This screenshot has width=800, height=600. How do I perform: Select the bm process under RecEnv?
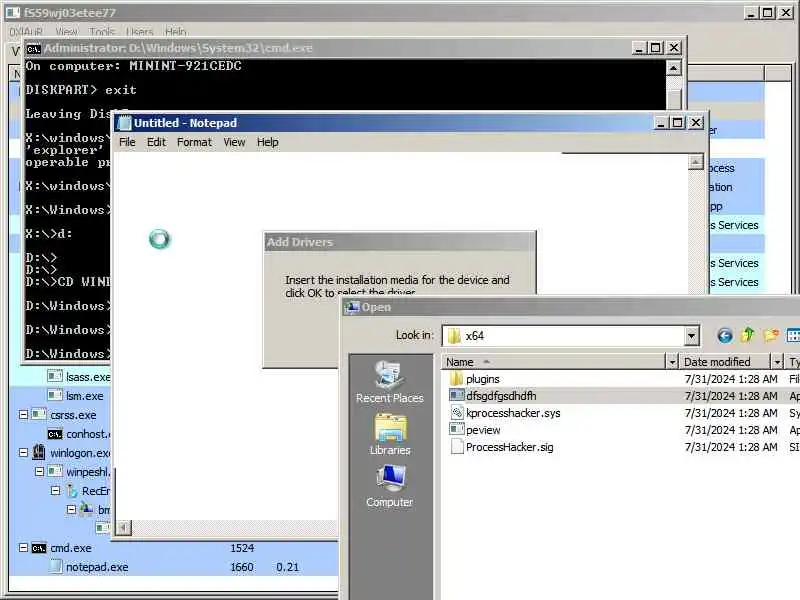95,509
